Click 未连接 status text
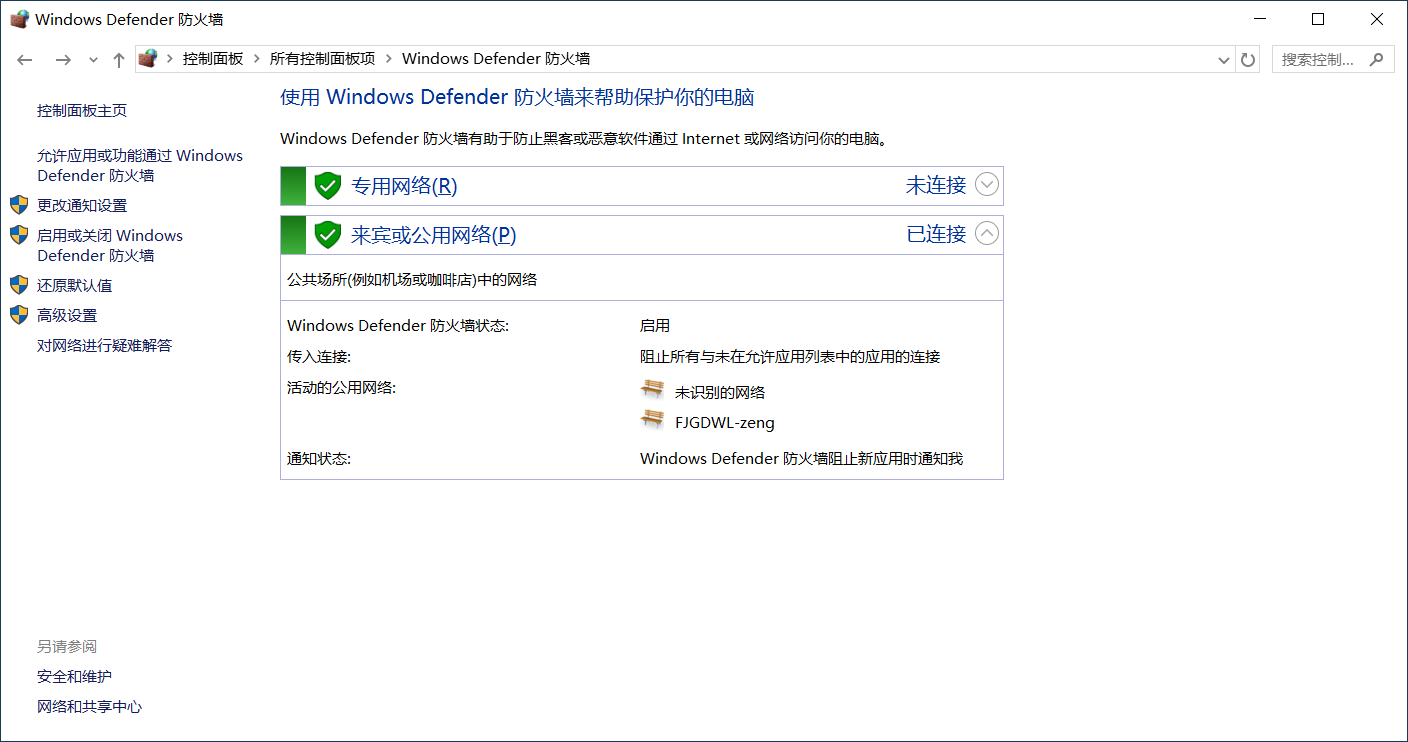The height and width of the screenshot is (742, 1408). click(x=936, y=185)
